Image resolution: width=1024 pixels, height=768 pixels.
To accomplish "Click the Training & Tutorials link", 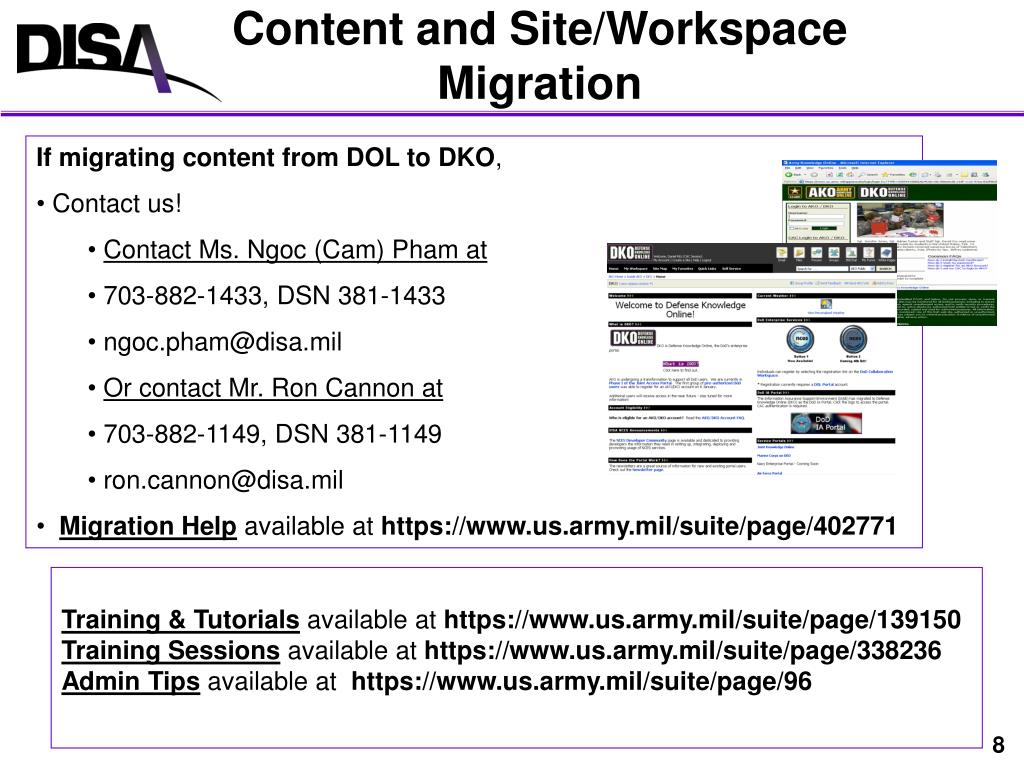I will 180,620.
